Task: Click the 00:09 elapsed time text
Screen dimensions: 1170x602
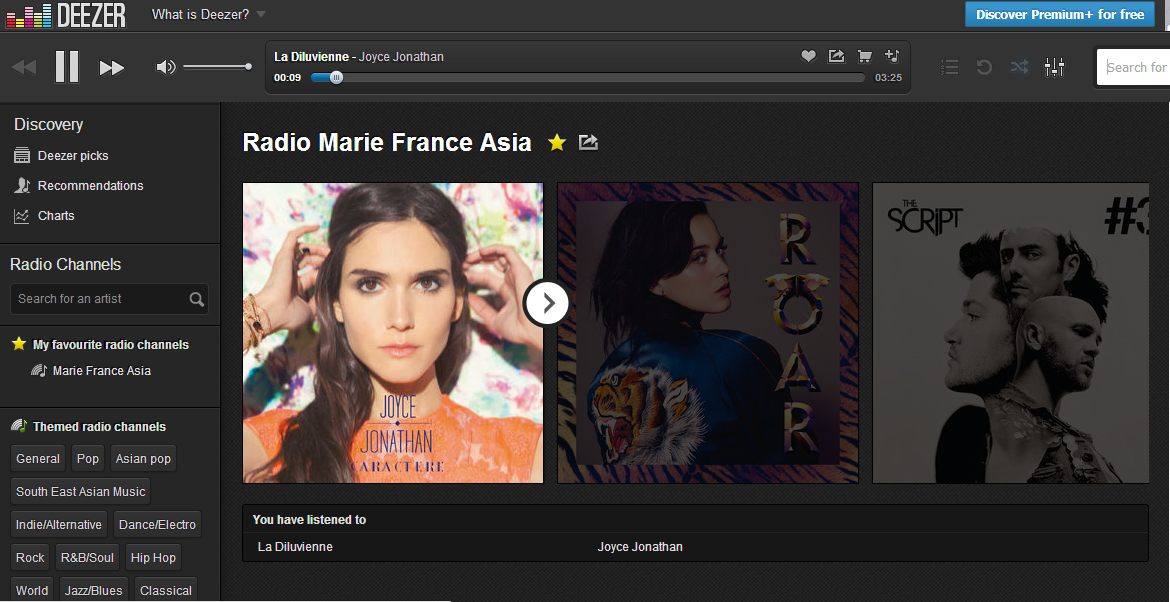Action: (x=287, y=78)
